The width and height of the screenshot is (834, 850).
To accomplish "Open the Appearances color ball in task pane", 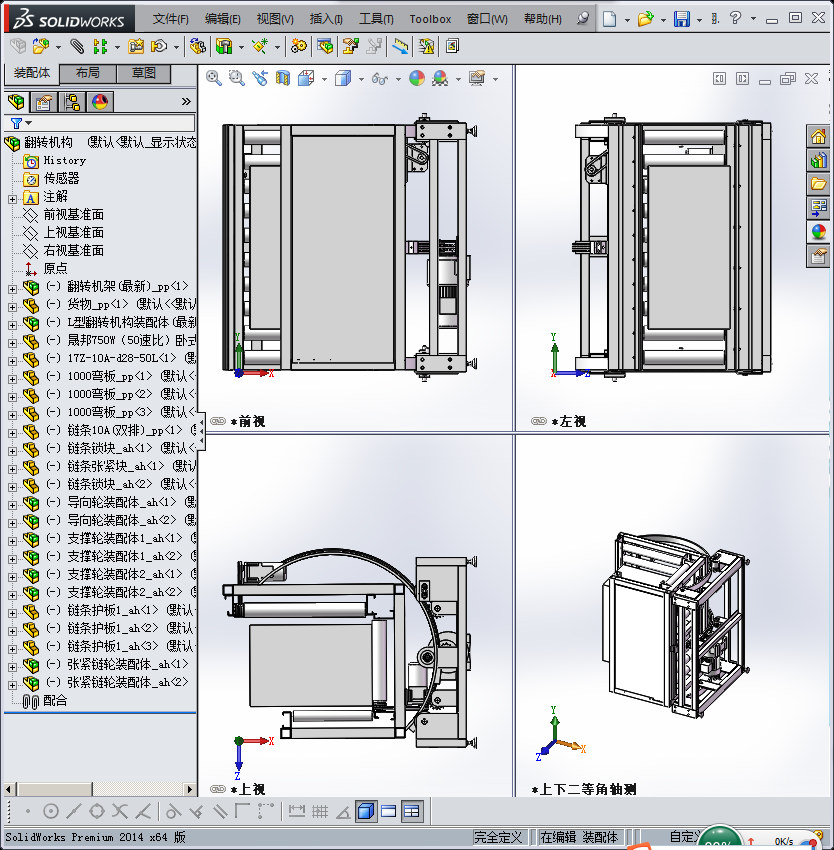I will 818,232.
